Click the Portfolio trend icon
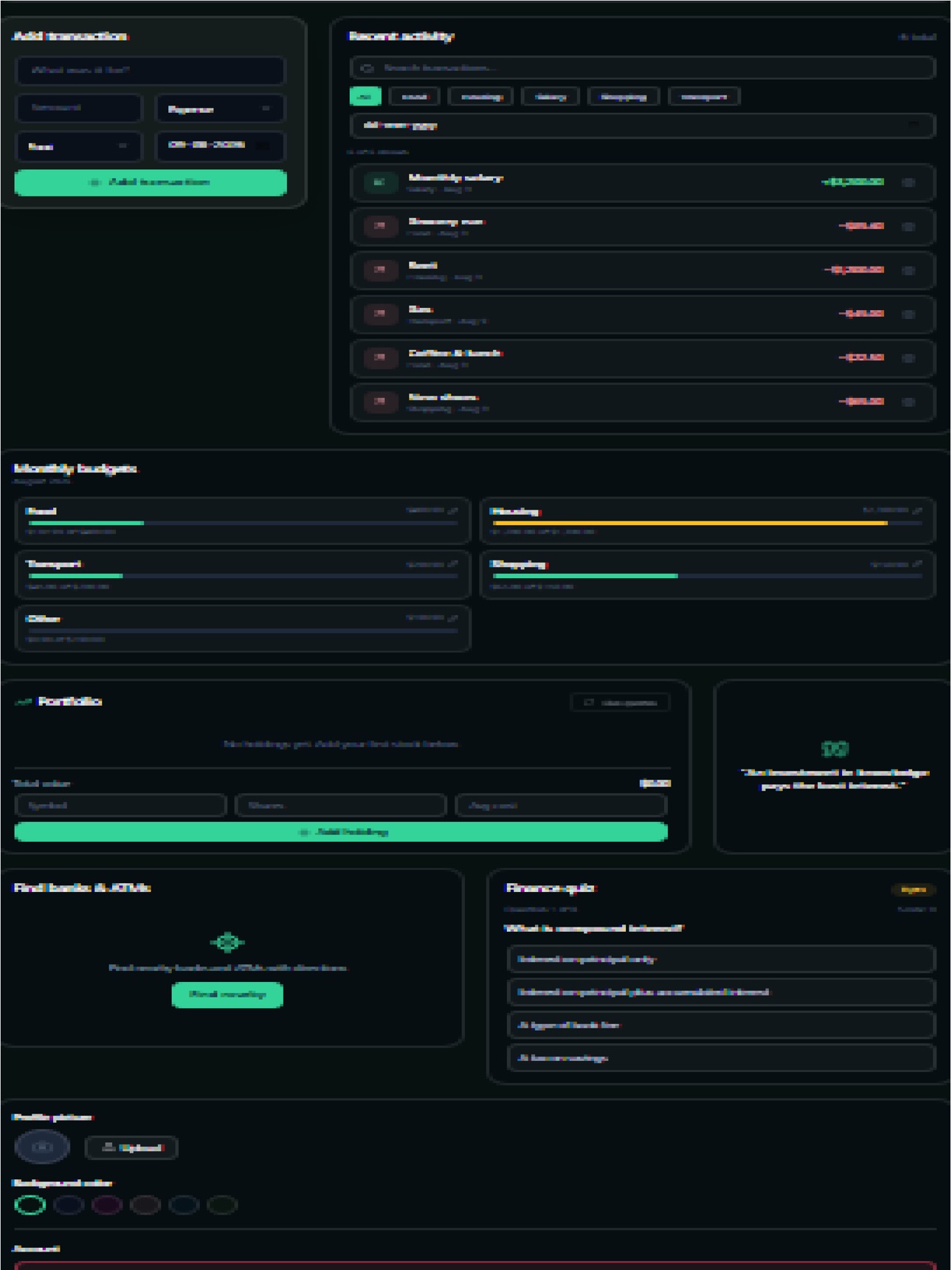 [x=23, y=701]
